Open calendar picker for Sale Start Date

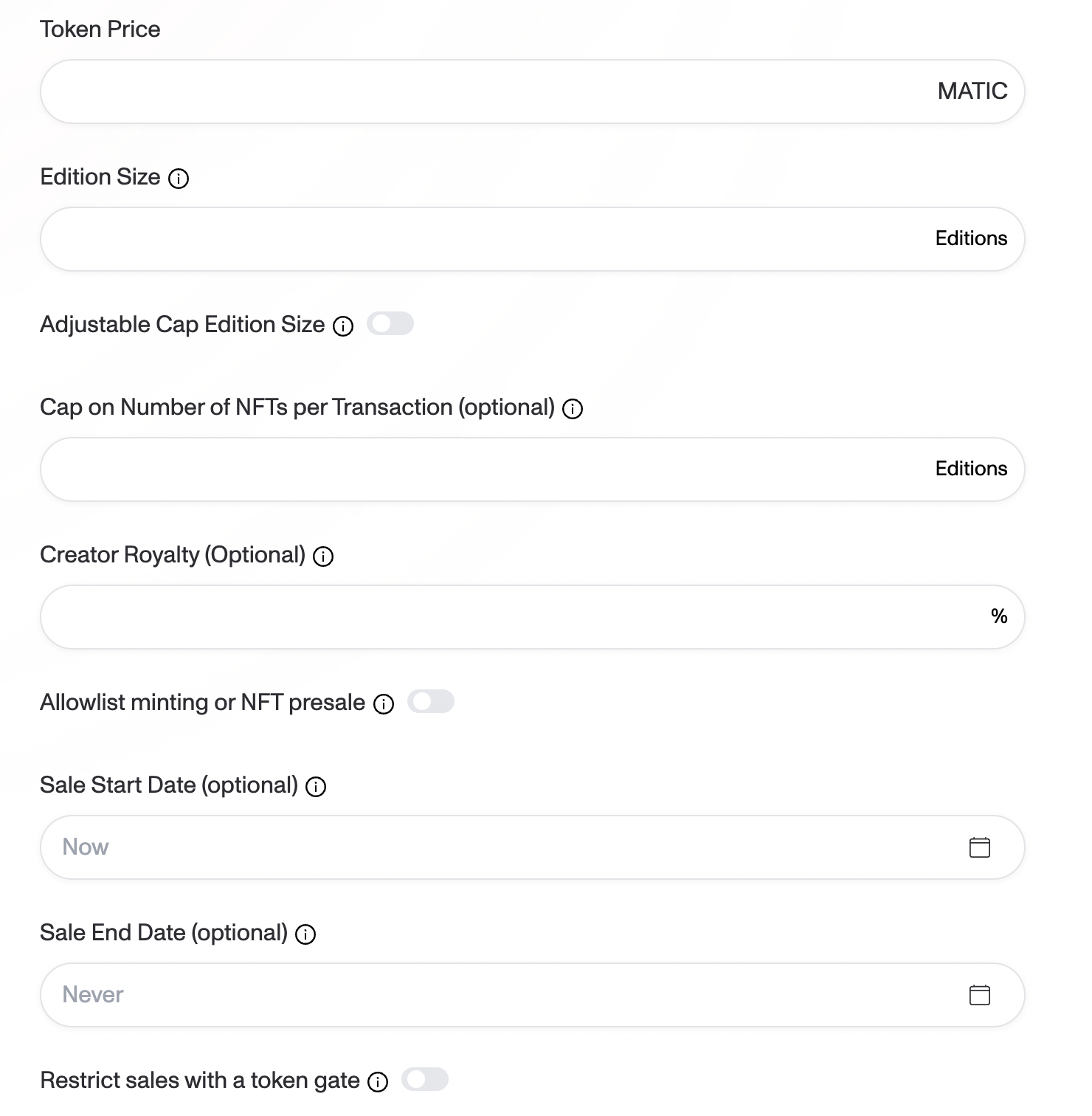point(979,847)
